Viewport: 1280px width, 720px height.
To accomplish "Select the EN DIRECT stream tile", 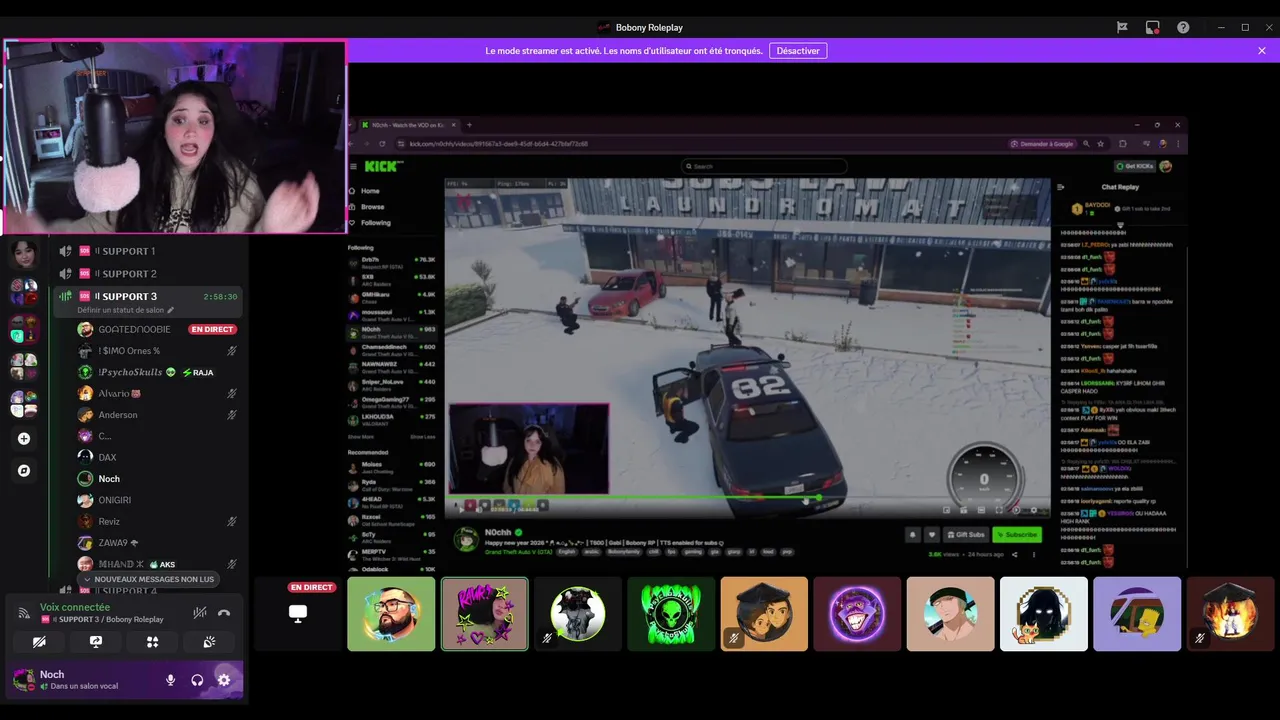I will click(x=298, y=614).
